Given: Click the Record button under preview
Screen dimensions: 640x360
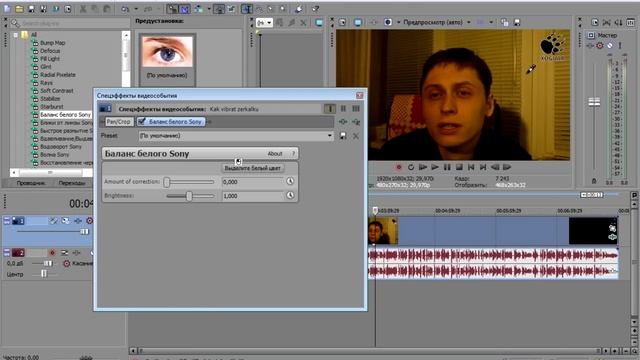Looking at the screenshot, I should click(x=399, y=167).
